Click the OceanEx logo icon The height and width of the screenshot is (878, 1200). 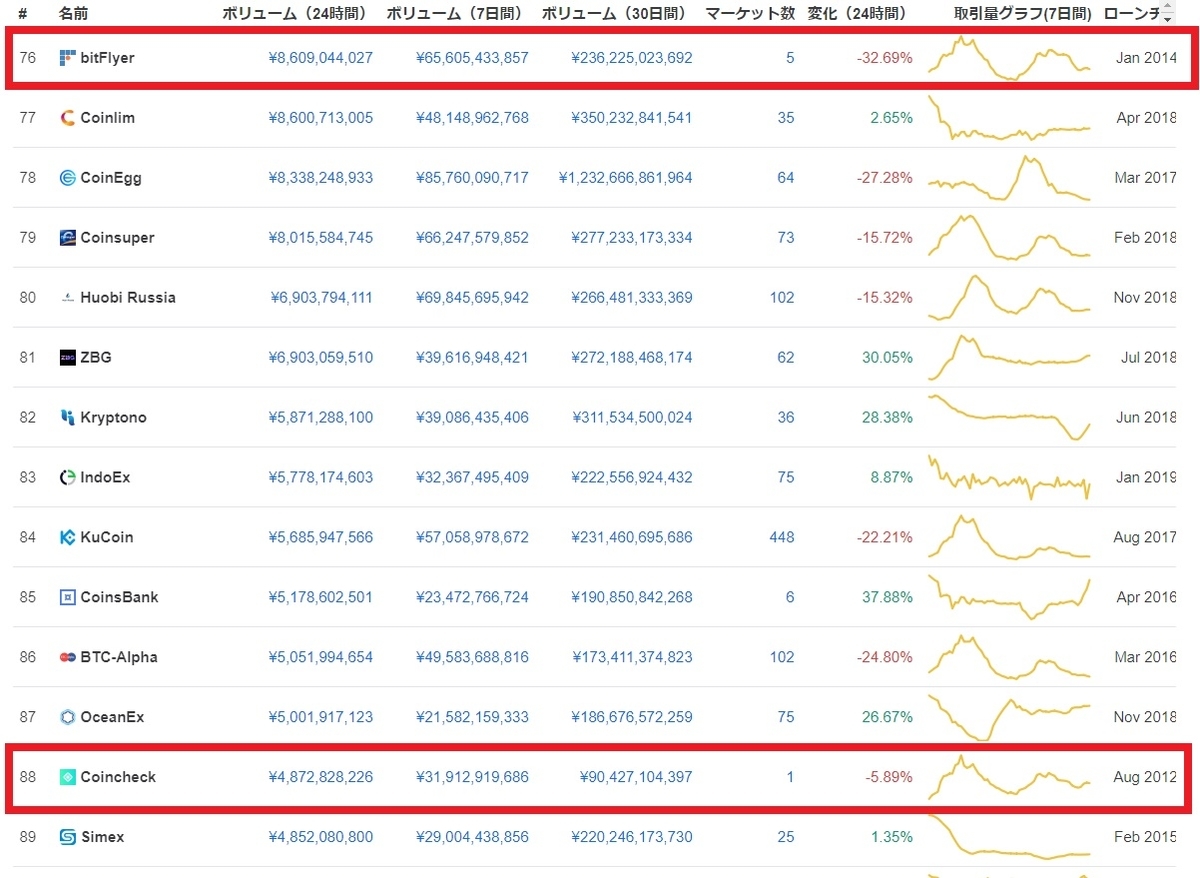pyautogui.click(x=68, y=717)
